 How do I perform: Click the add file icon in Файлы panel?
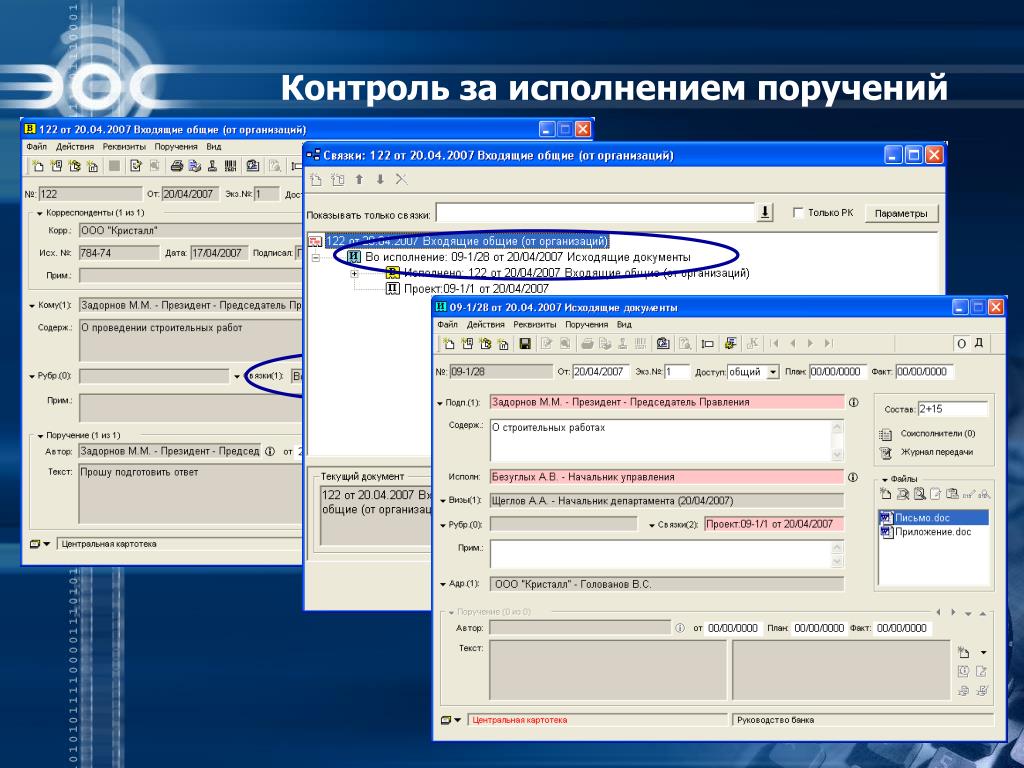(886, 494)
